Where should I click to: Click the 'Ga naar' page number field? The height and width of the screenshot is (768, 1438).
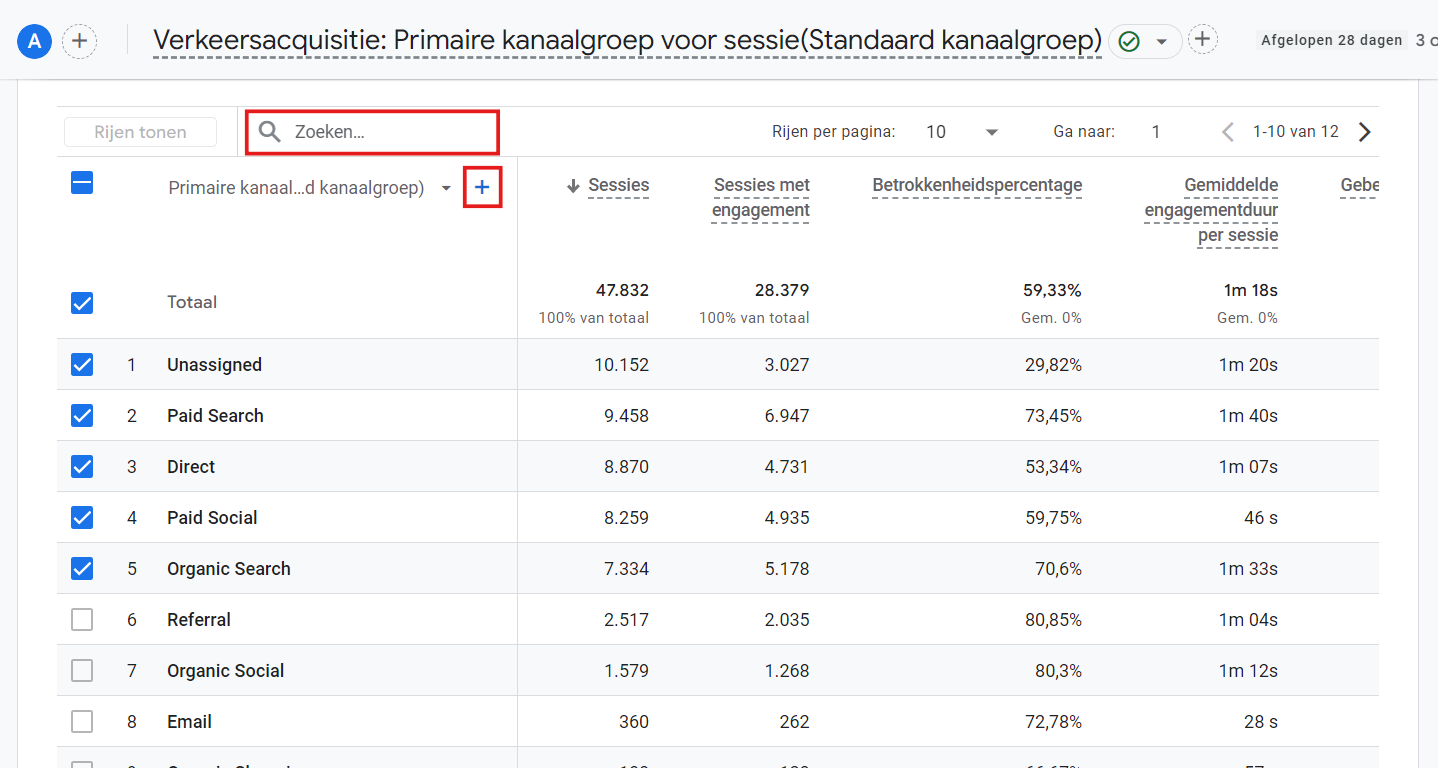1156,132
